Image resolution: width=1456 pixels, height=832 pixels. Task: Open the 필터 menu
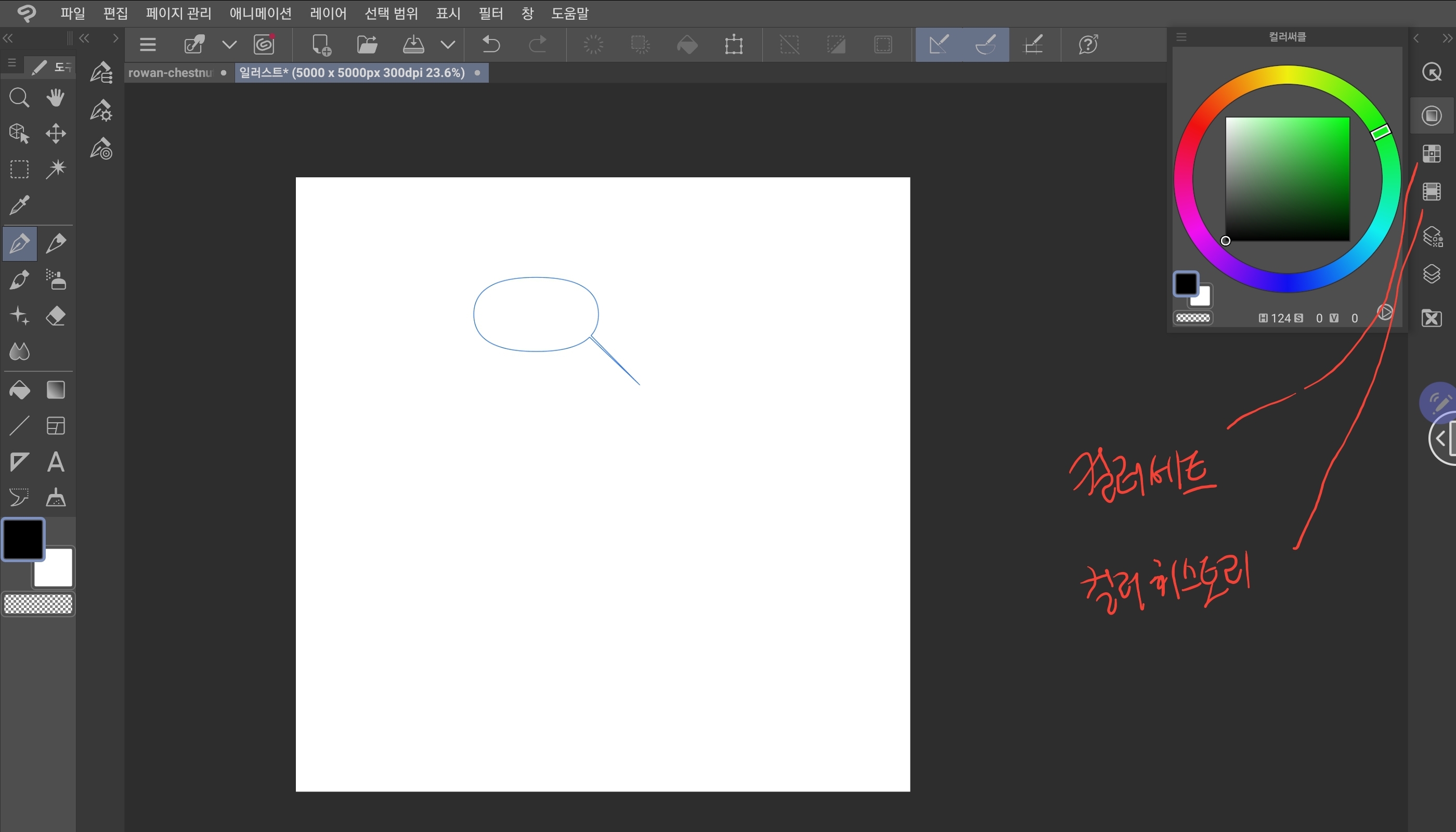pyautogui.click(x=490, y=13)
